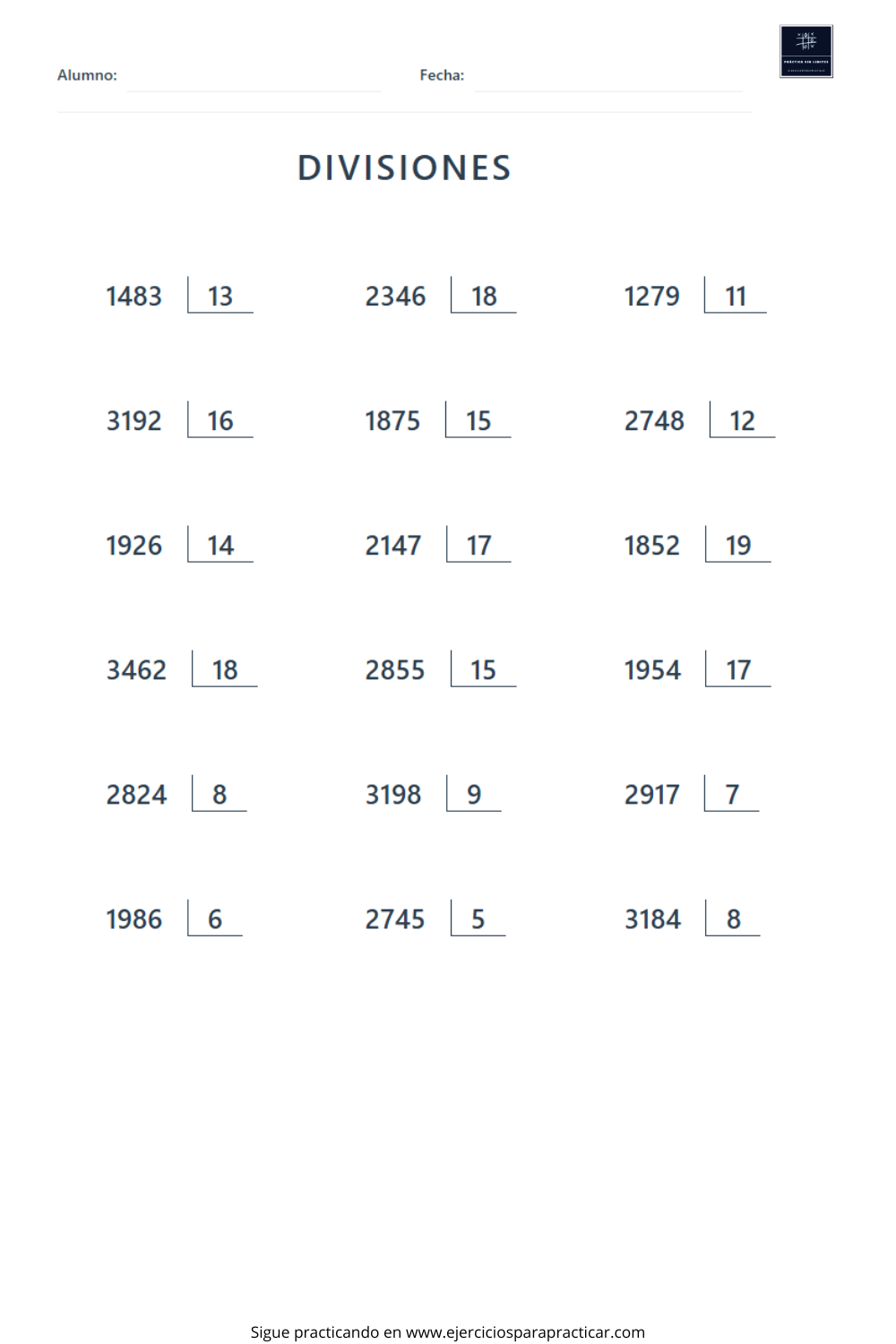Click the divisor 17 next to 2147
This screenshot has width=896, height=1344.
pos(479,546)
